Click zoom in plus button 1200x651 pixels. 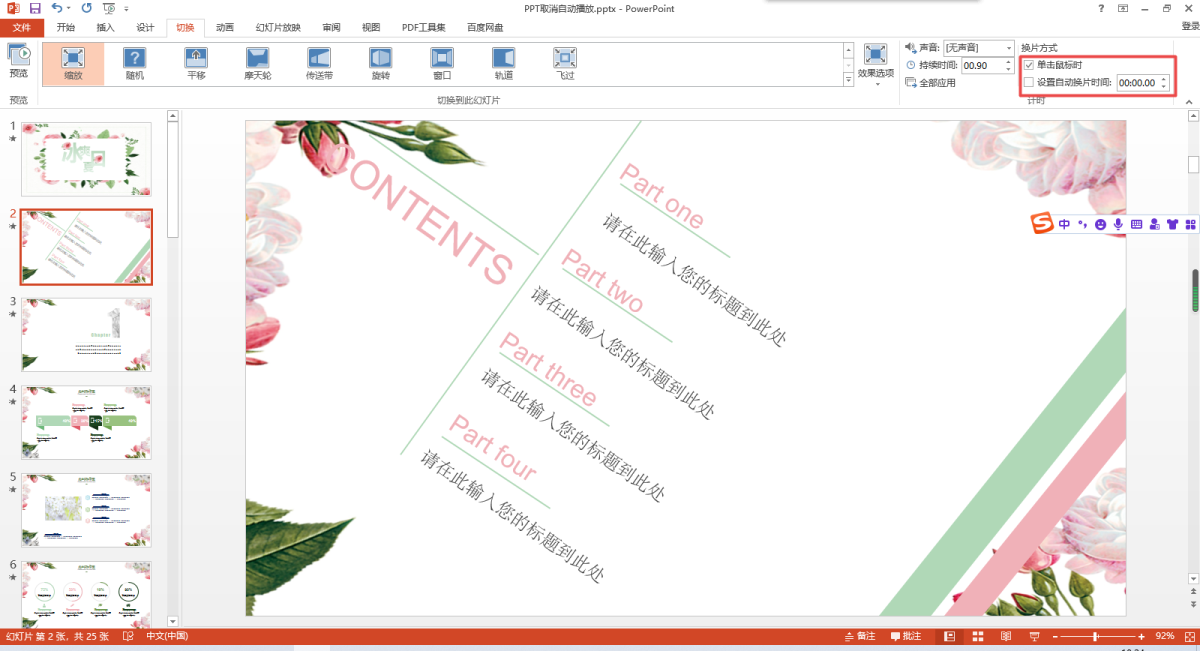click(x=1141, y=636)
